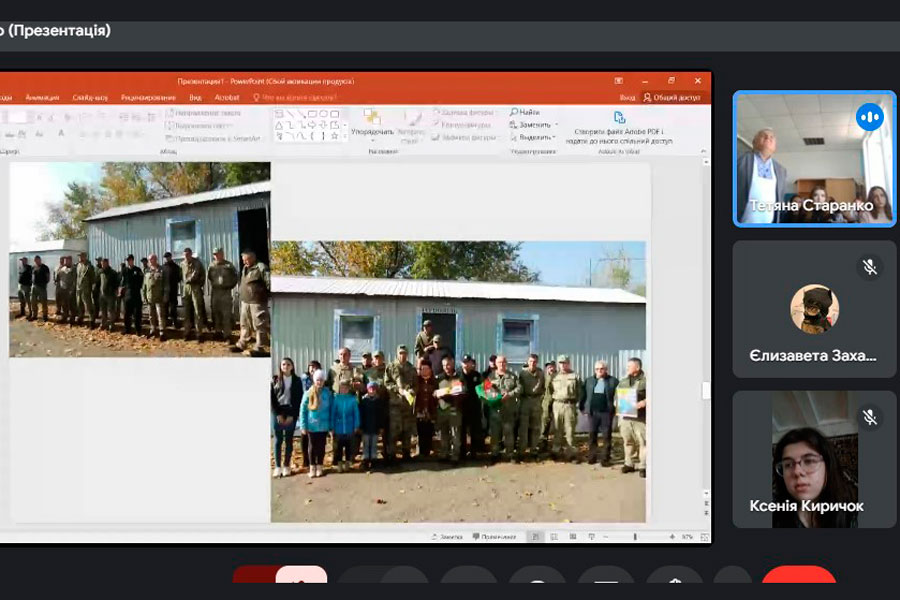Switch to the Acrobat tab
900x600 pixels.
227,98
